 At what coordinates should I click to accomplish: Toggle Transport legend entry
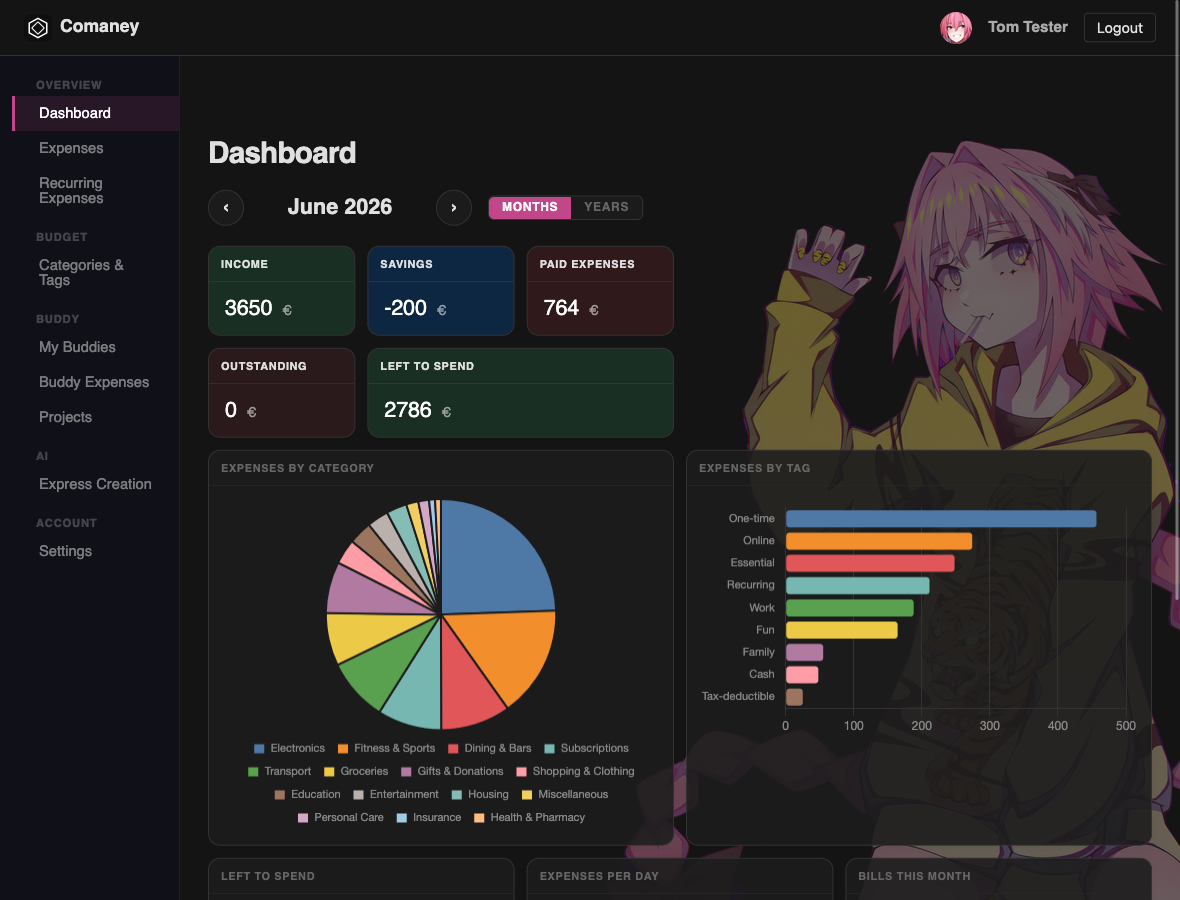click(279, 771)
